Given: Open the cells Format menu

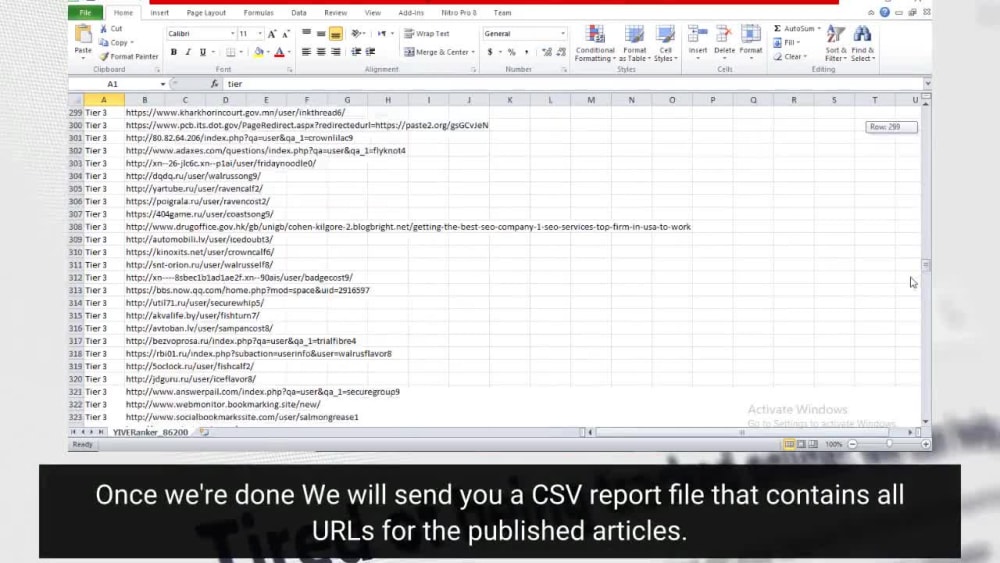Looking at the screenshot, I should coord(751,42).
